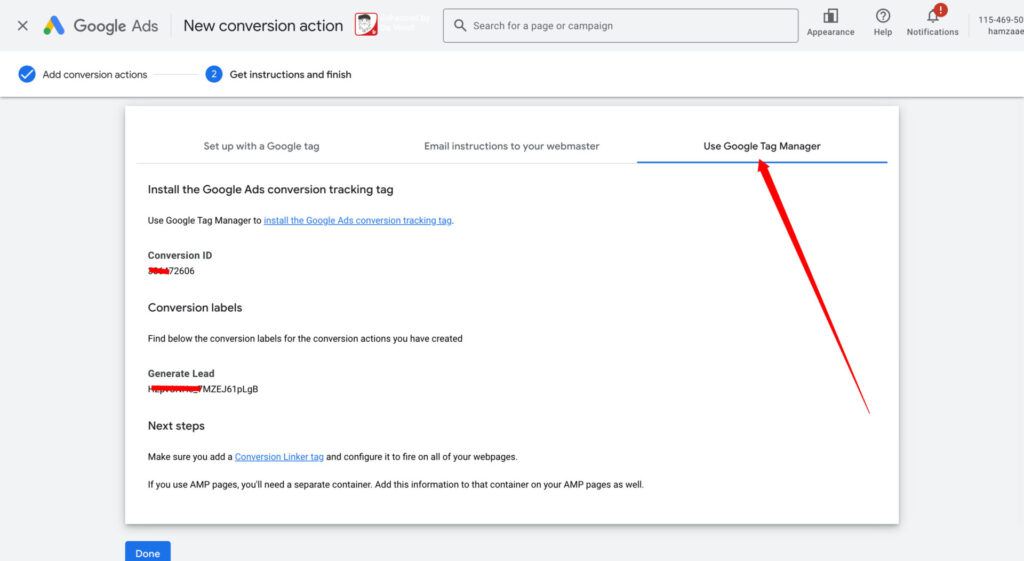Open the Notifications bell
1024x561 pixels.
click(932, 17)
